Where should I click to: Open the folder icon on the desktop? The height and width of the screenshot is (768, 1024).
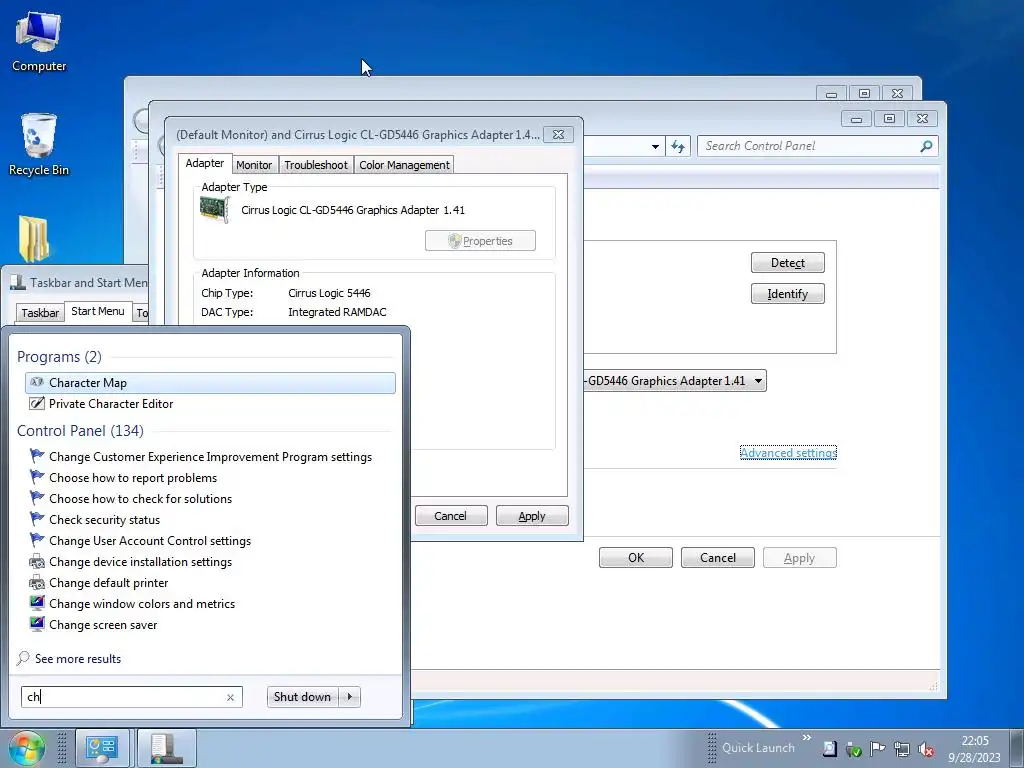click(34, 238)
